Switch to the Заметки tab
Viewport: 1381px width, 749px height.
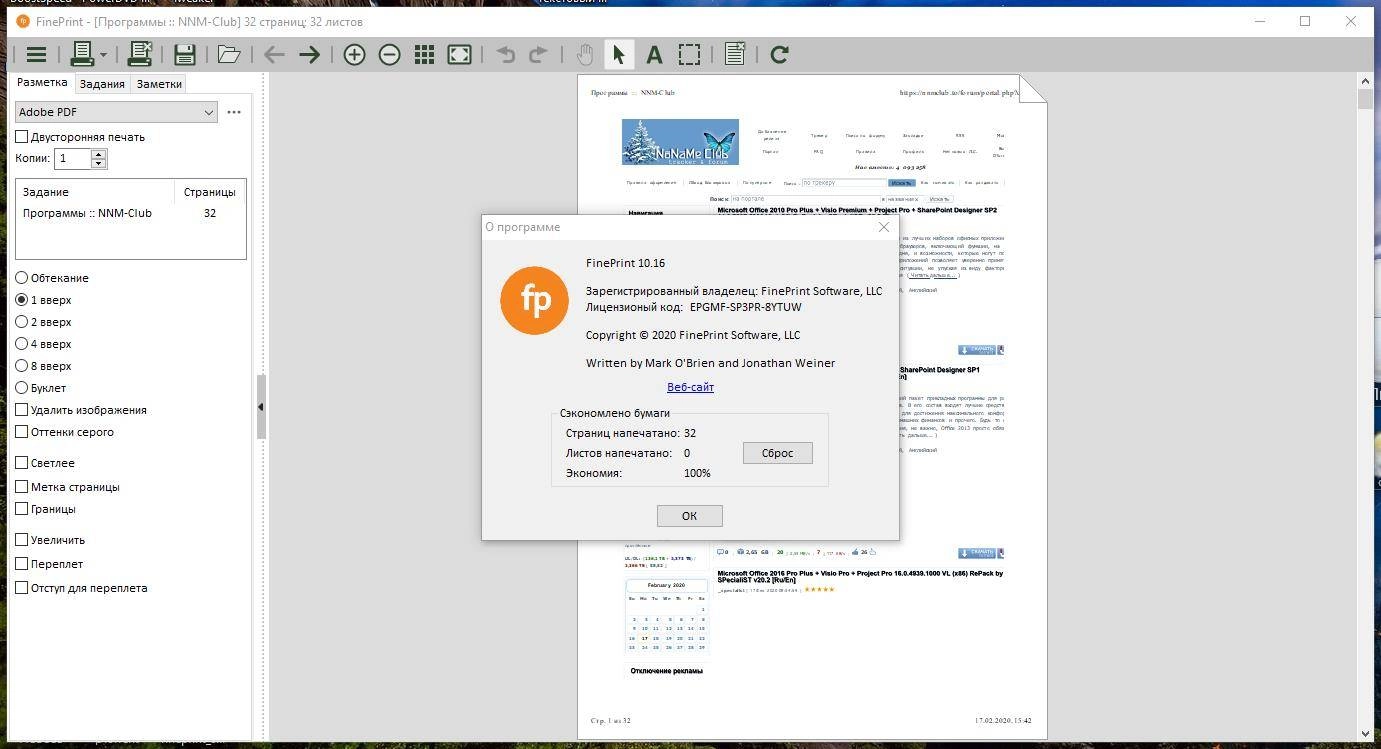click(159, 84)
